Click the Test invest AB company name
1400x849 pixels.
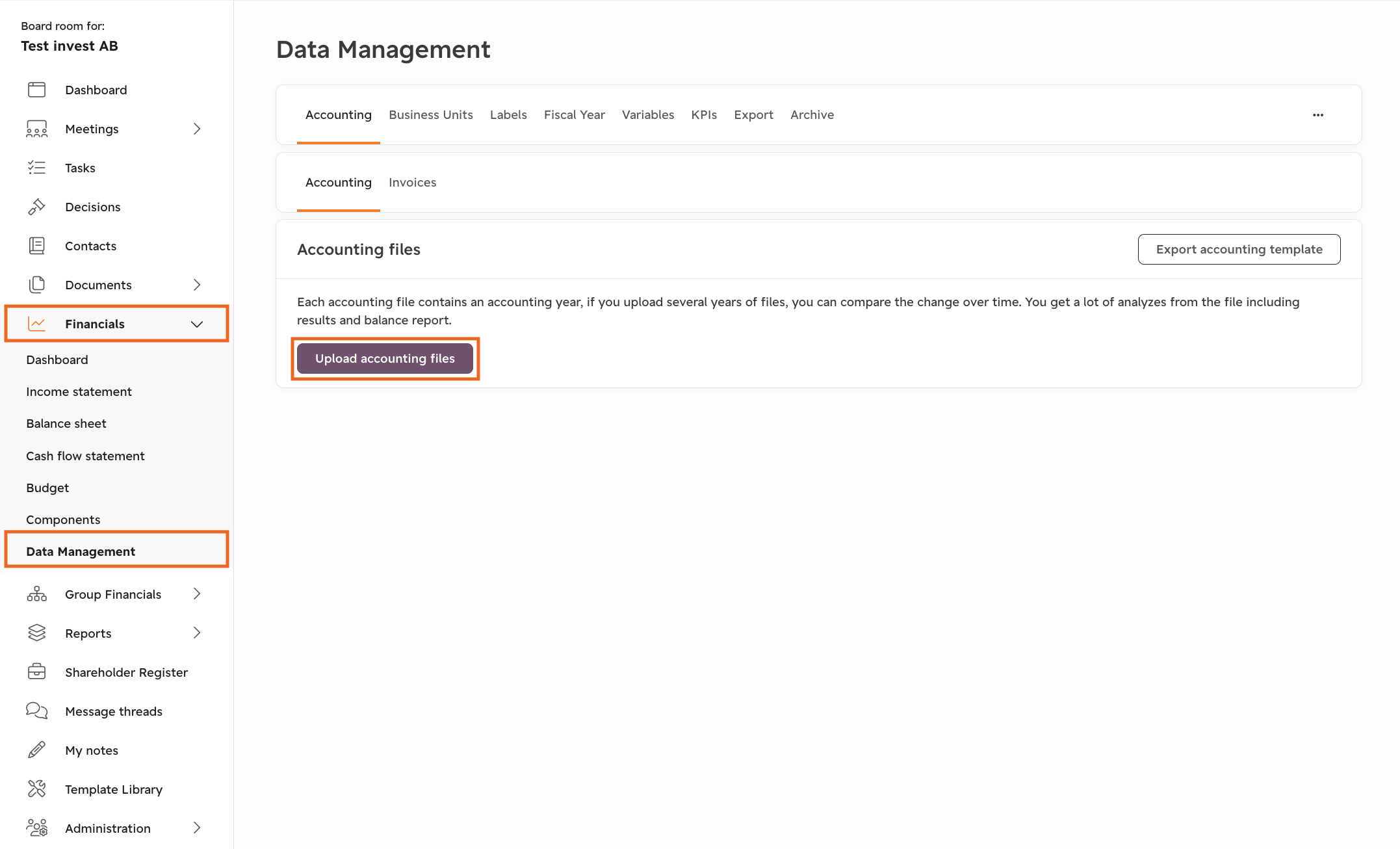(70, 46)
